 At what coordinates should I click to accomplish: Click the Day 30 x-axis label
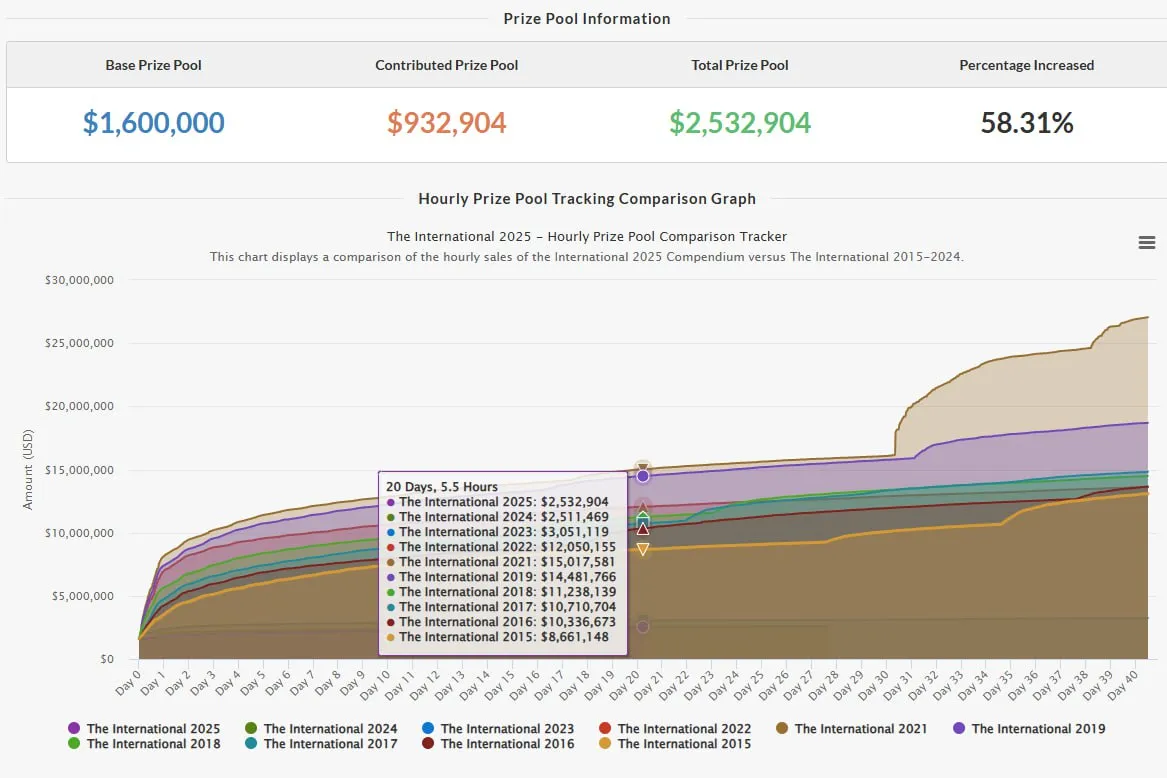tap(874, 685)
